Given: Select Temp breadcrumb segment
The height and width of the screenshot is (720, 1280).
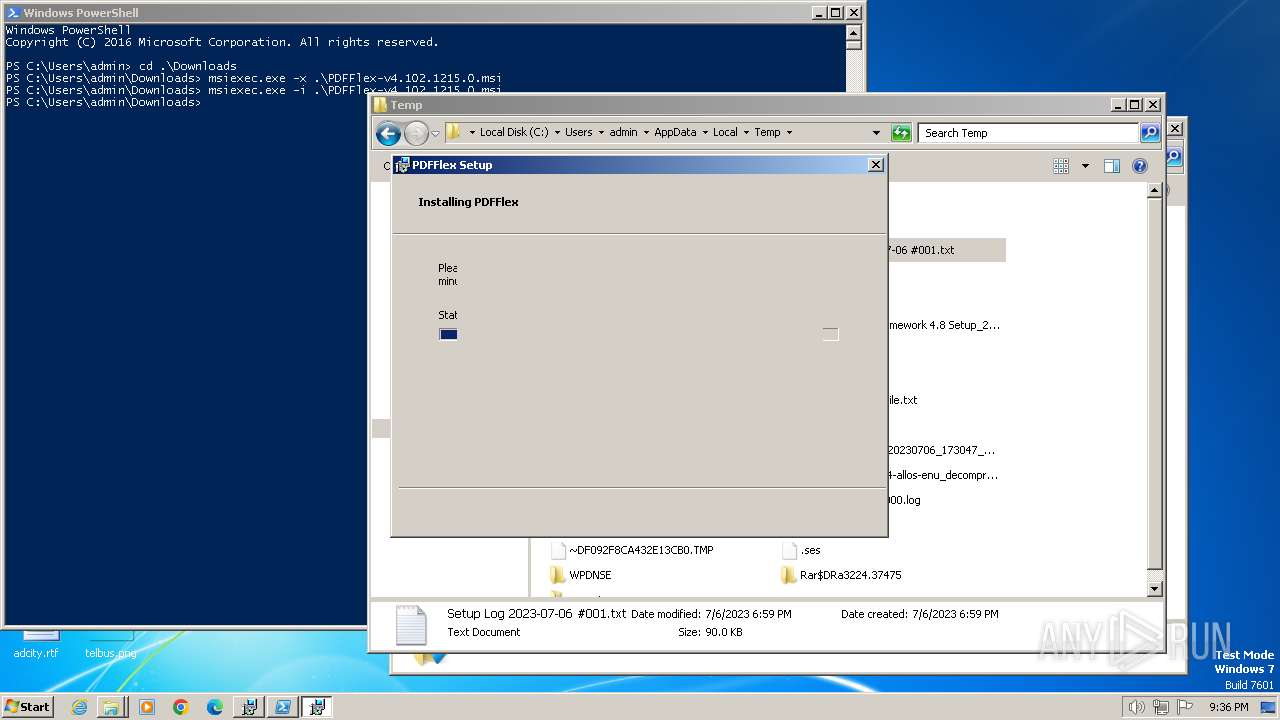Looking at the screenshot, I should pyautogui.click(x=767, y=132).
